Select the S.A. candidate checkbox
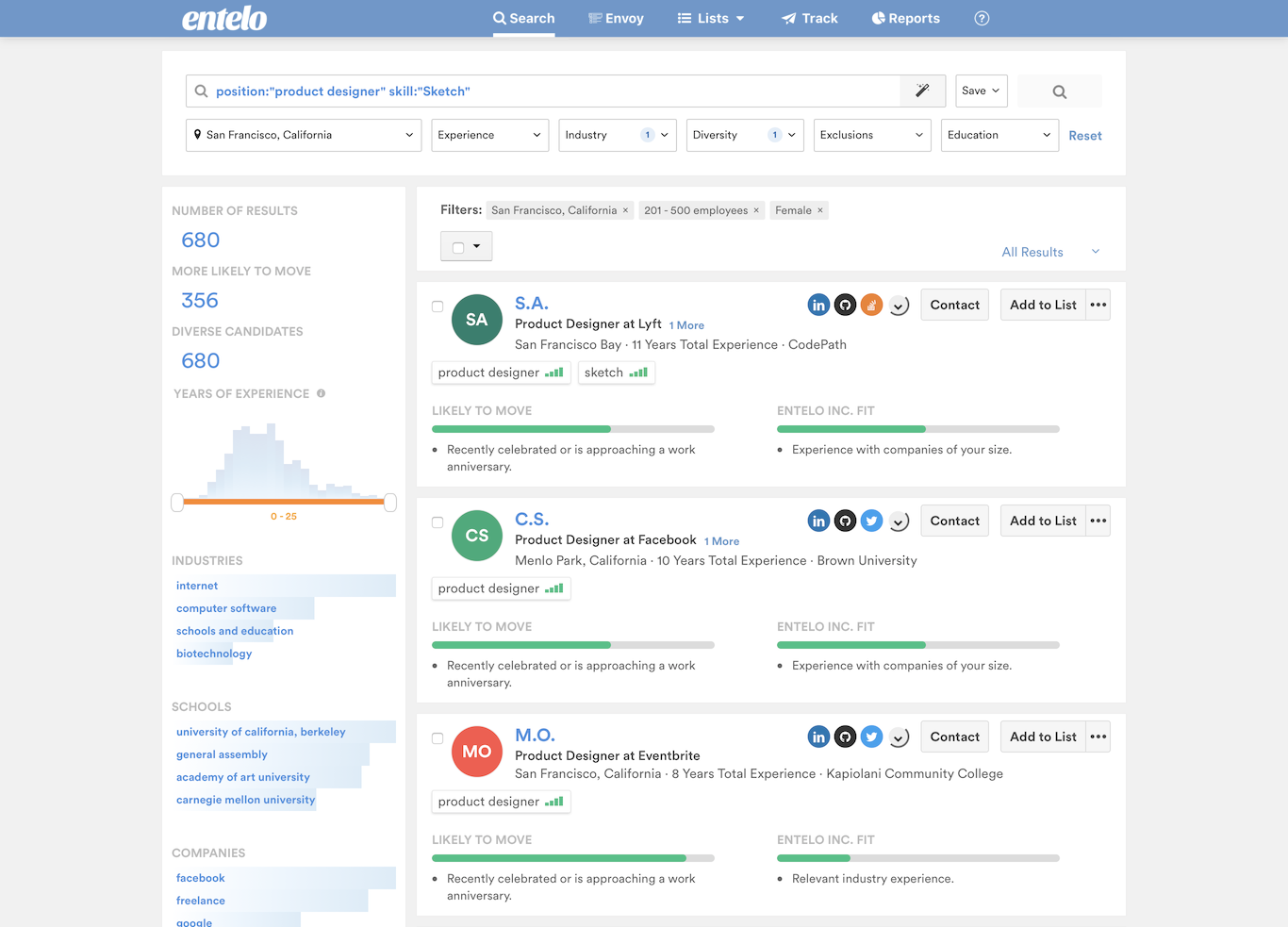 [x=438, y=306]
